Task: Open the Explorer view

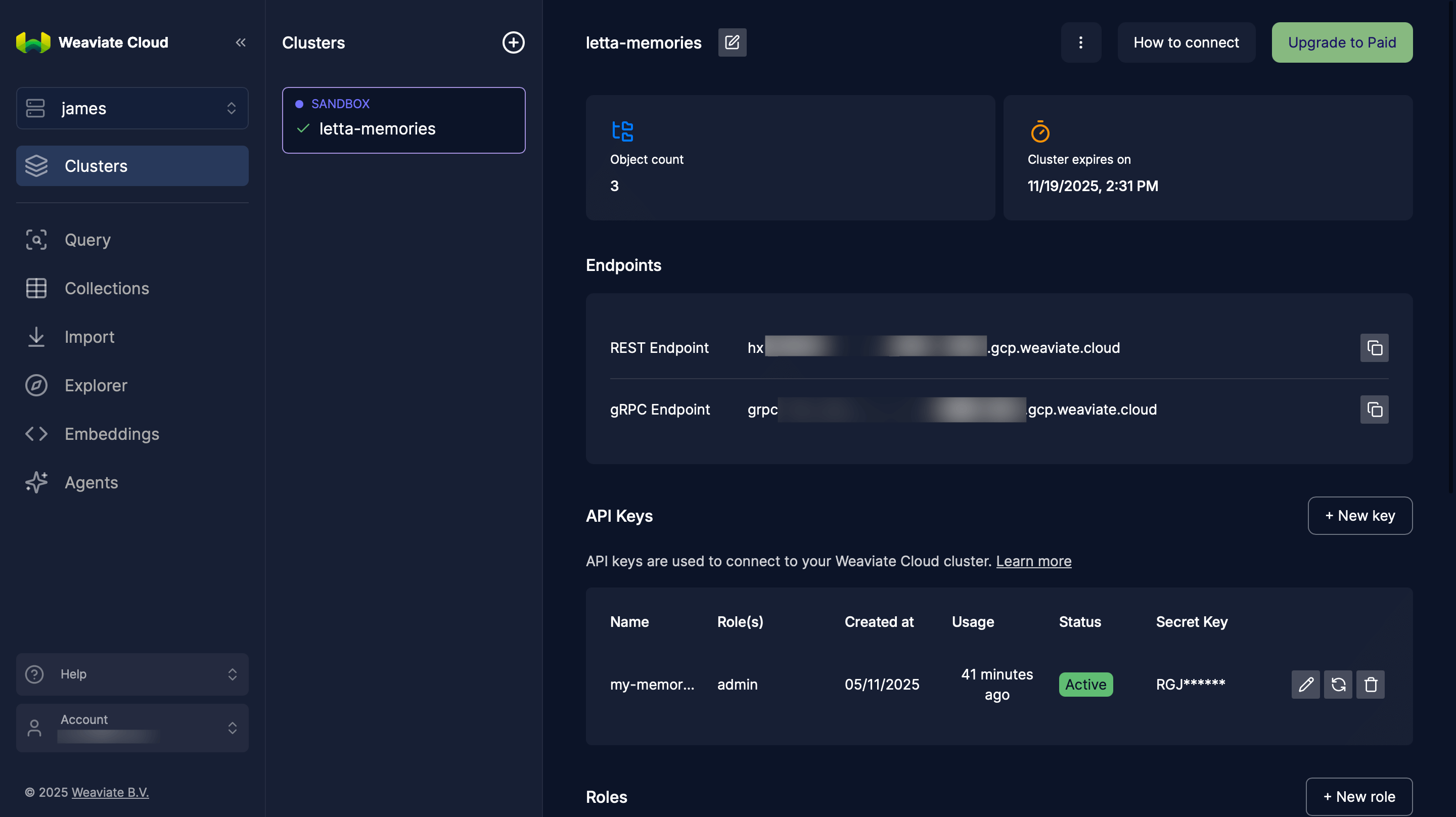Action: 96,385
